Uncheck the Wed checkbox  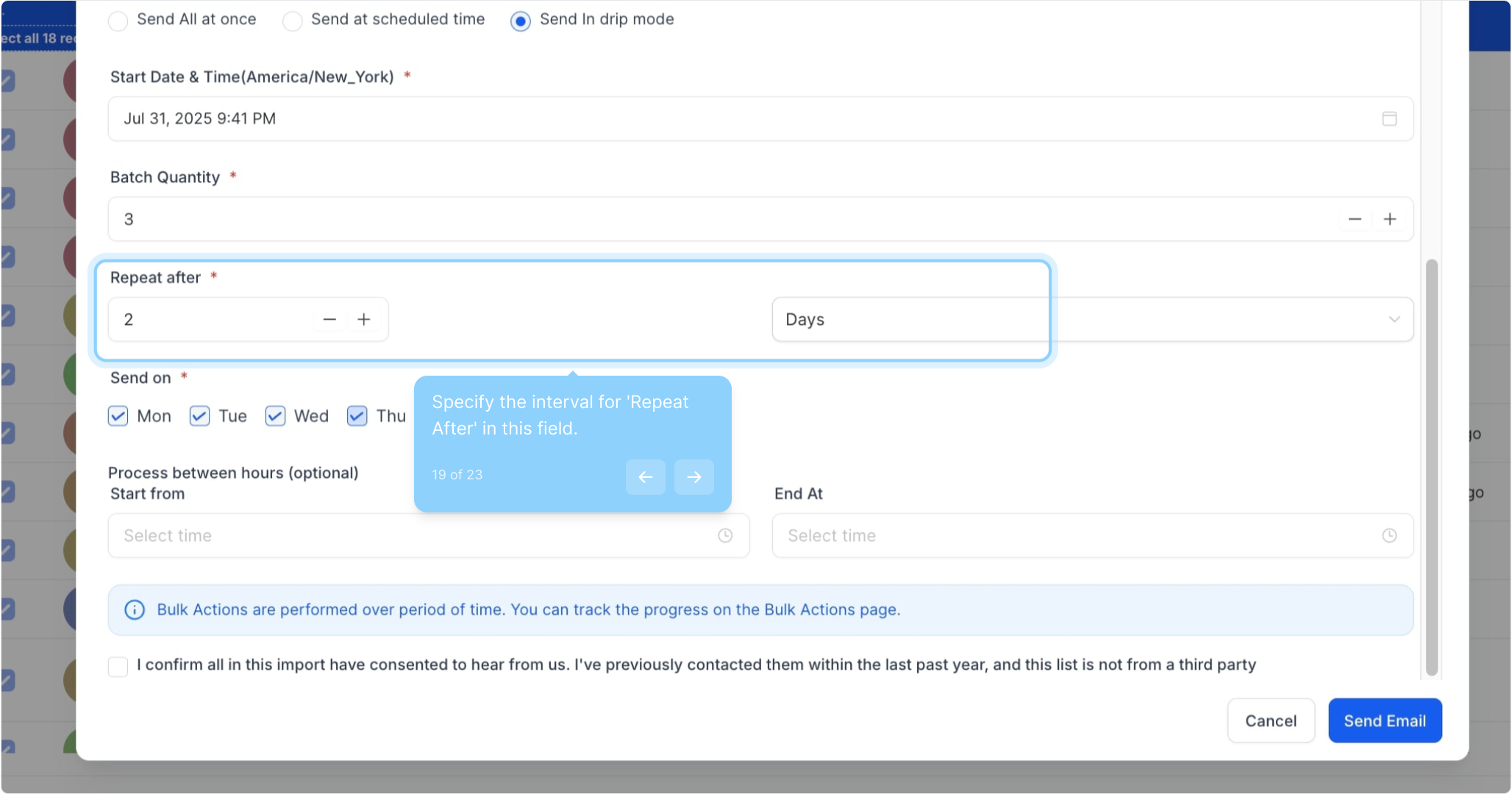275,416
